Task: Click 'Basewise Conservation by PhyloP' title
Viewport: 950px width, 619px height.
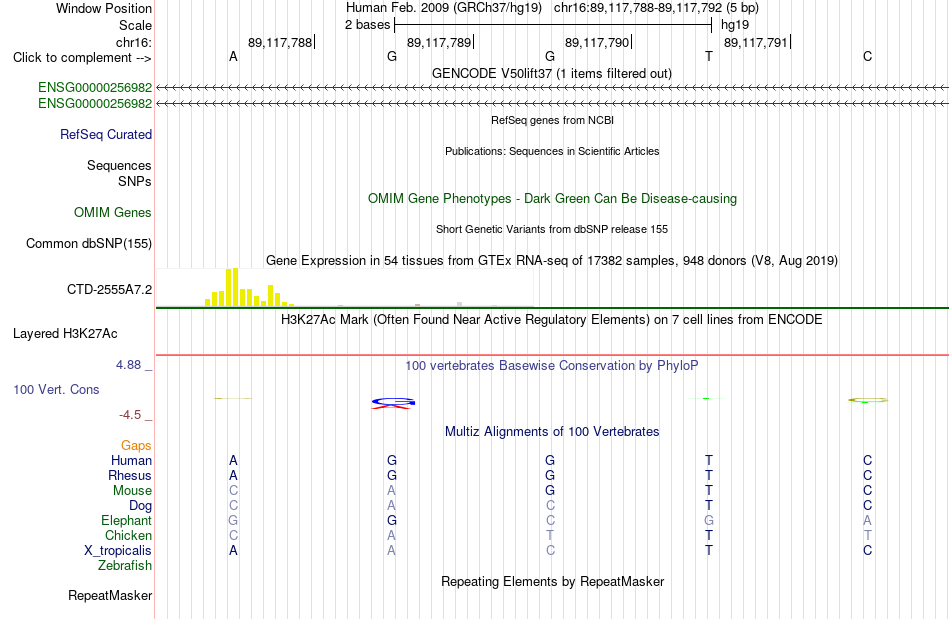Action: pos(552,365)
